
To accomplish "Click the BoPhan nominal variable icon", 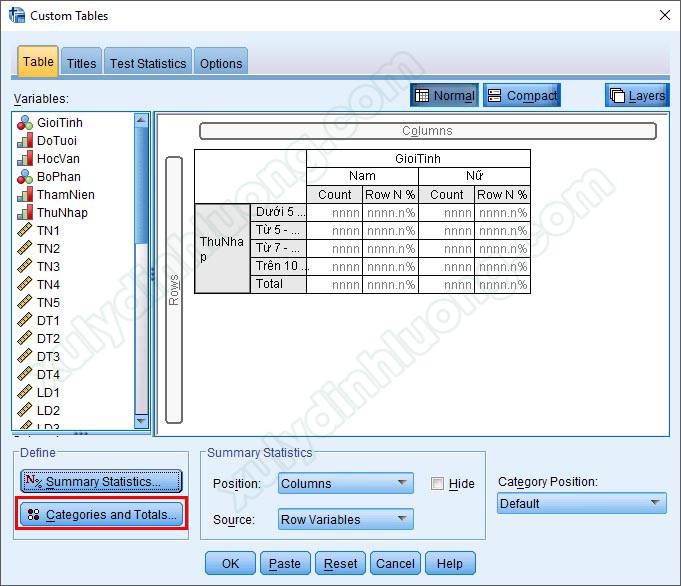I will (25, 177).
